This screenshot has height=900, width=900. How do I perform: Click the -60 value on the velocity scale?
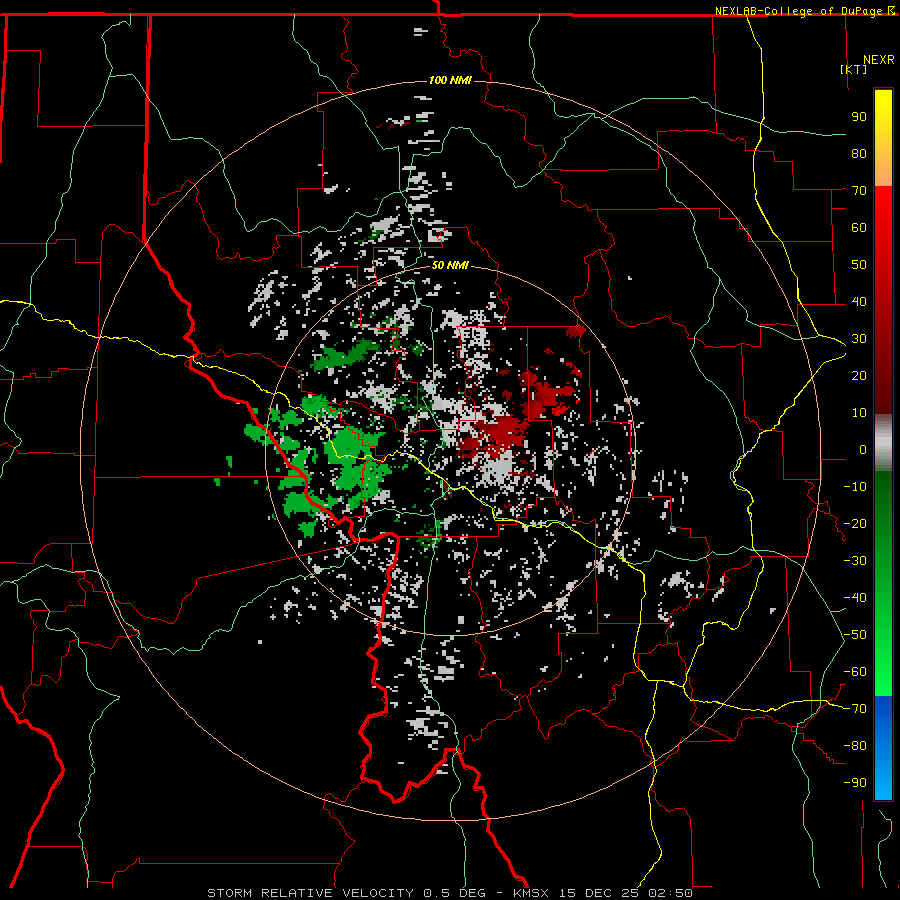click(855, 672)
